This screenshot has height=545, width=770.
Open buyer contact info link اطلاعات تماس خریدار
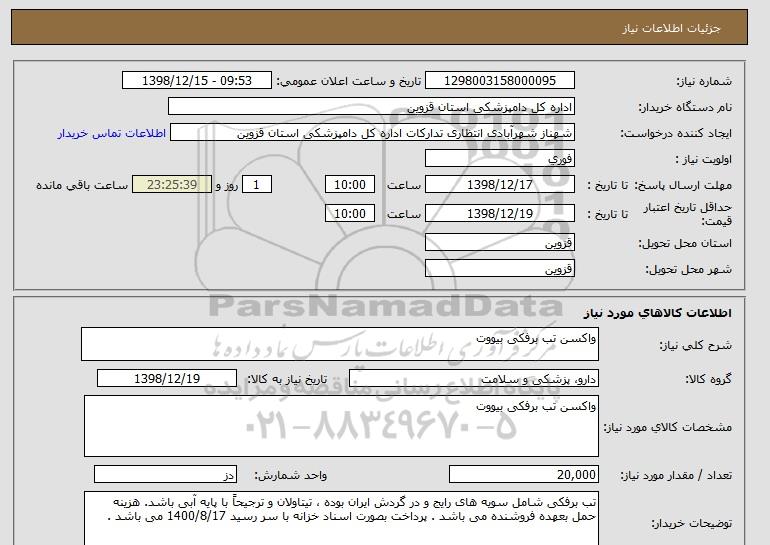[x=112, y=134]
